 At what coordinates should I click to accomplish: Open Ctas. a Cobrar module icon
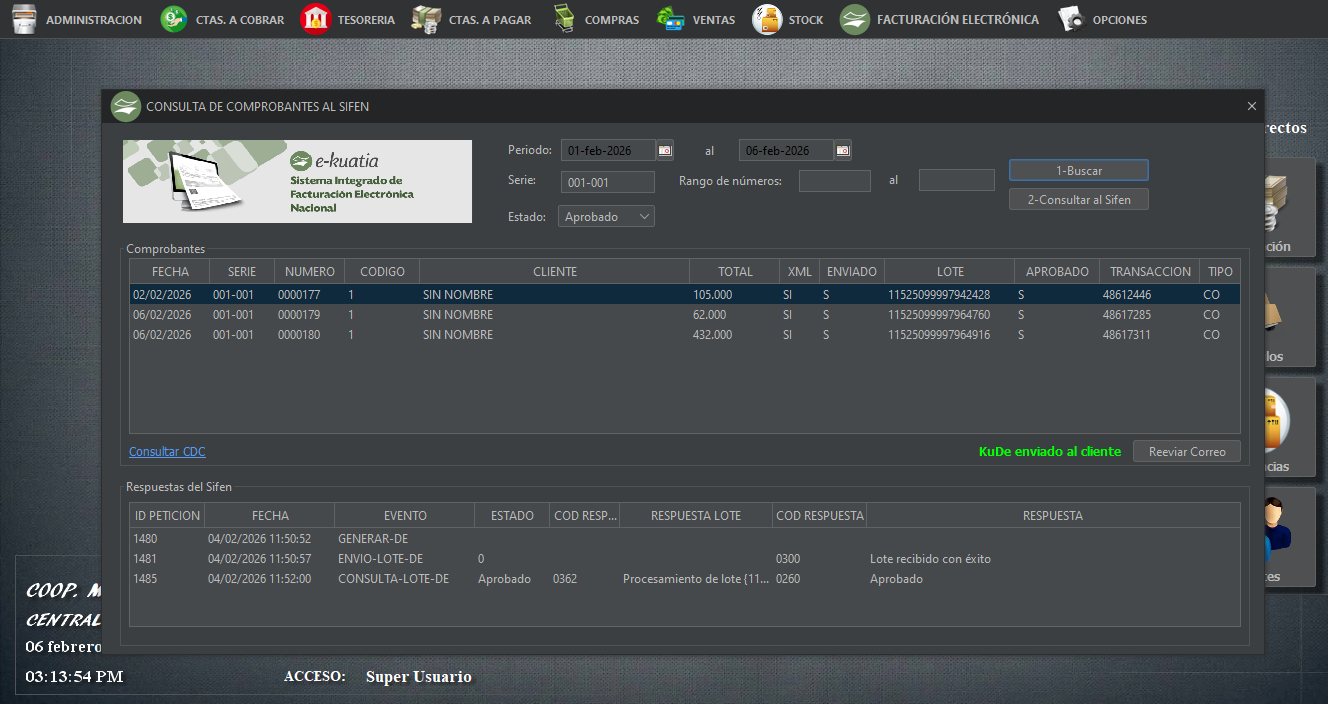click(x=174, y=19)
